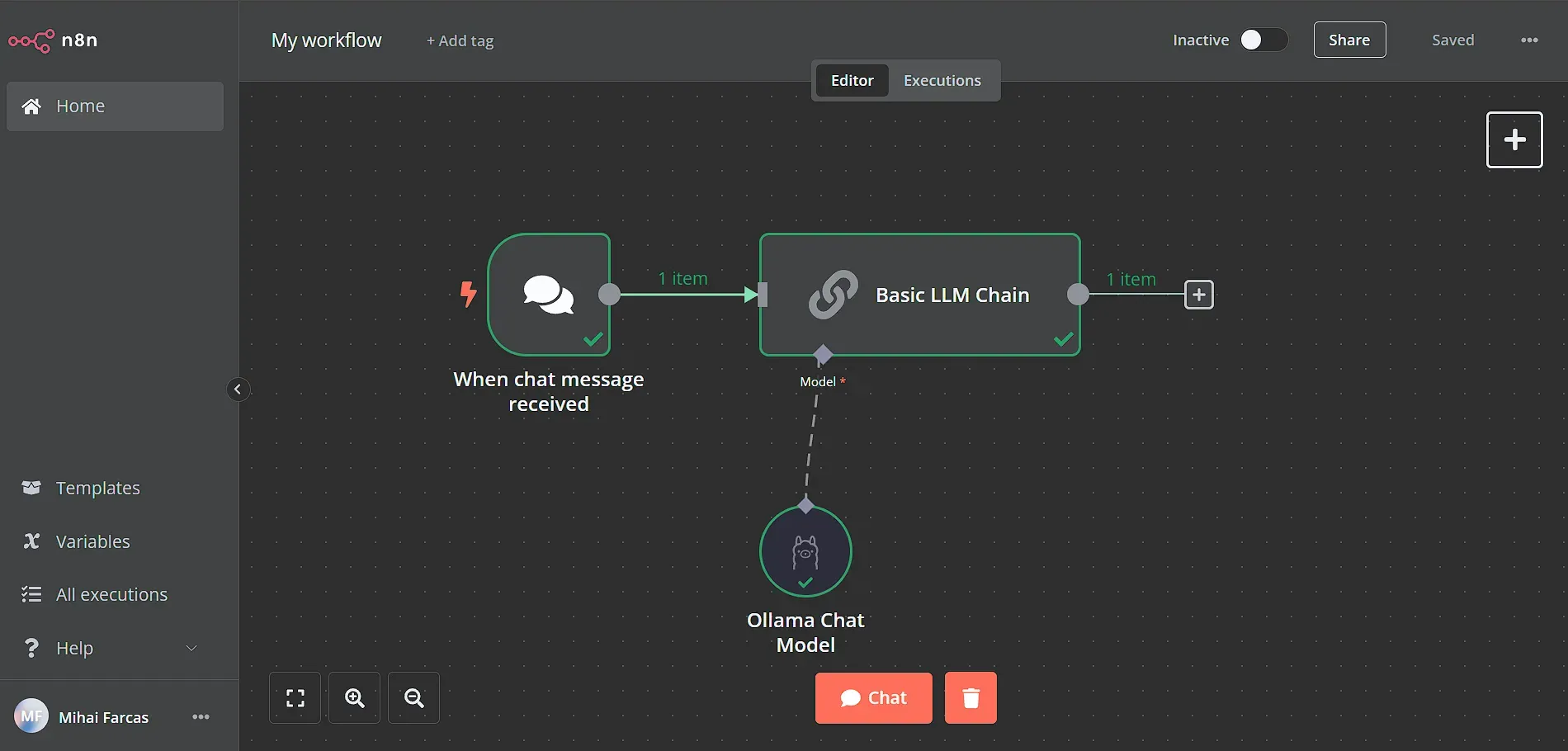Click the green check on Basic LLM Chain
Viewport: 1568px width, 751px height.
click(x=1062, y=338)
